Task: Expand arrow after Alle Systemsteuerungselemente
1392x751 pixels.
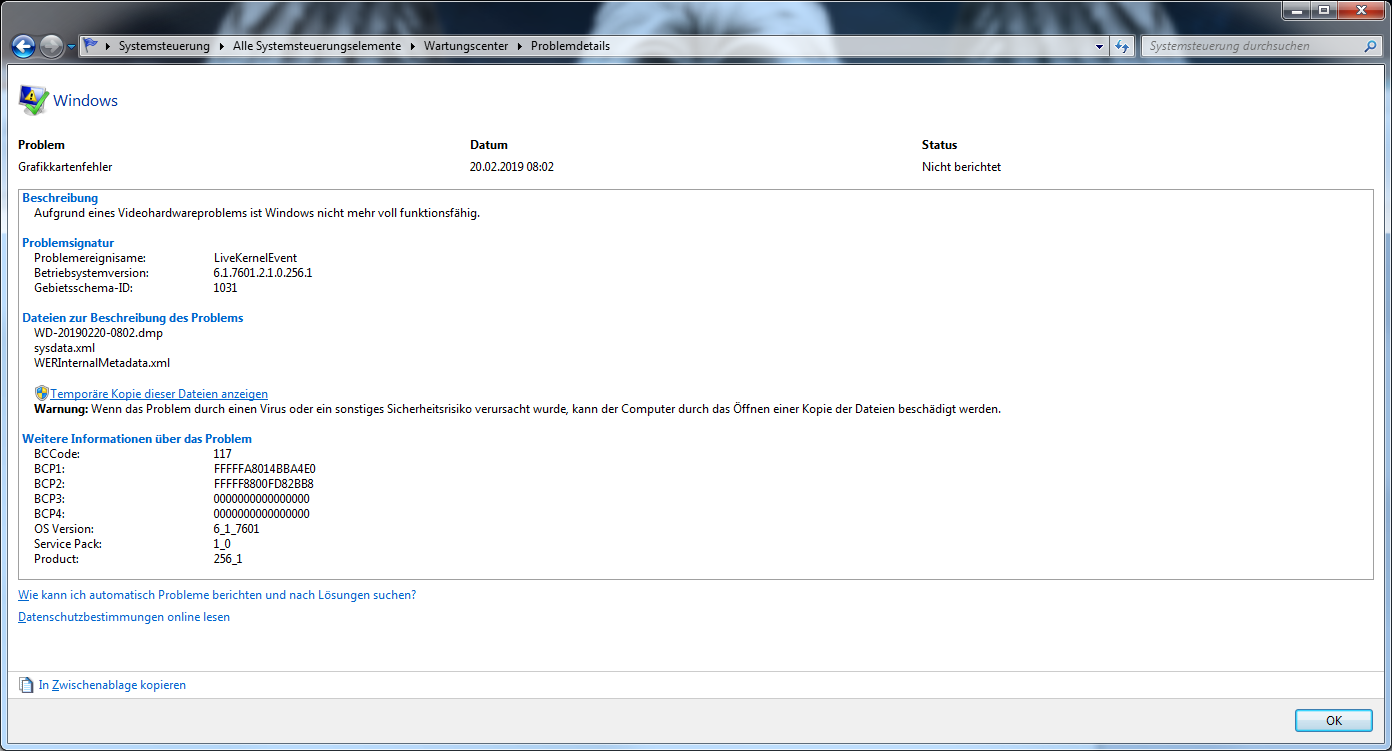Action: (x=412, y=46)
